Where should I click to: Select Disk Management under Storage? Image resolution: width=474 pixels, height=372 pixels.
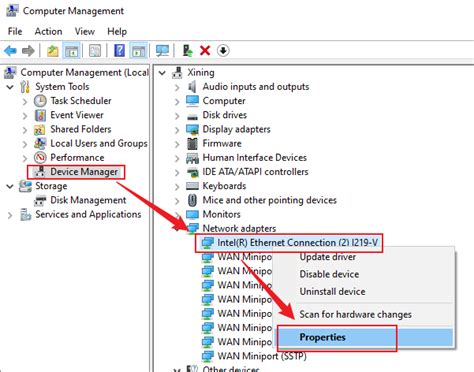88,200
